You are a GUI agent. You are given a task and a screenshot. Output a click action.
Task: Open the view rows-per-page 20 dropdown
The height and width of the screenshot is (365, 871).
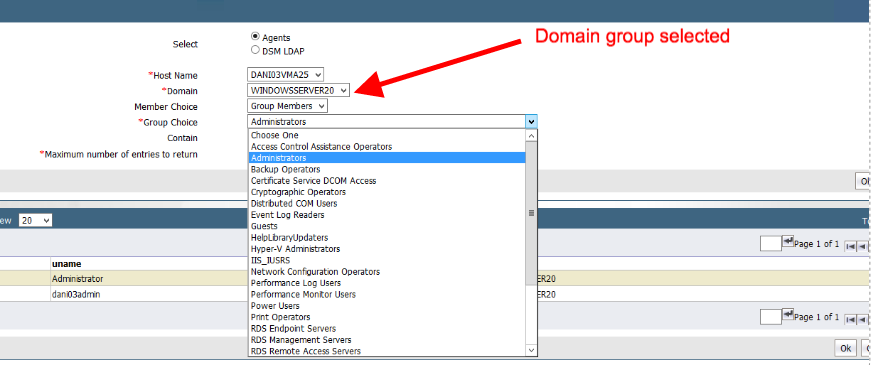click(35, 221)
